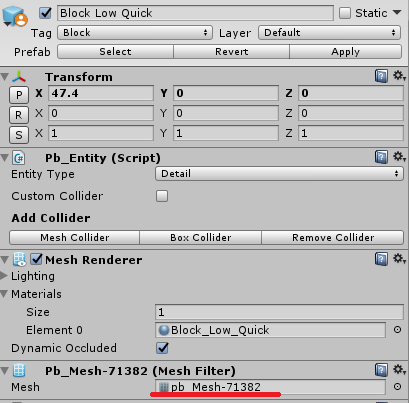
Task: Click the Mesh Filter grid icon
Action: click(x=19, y=370)
